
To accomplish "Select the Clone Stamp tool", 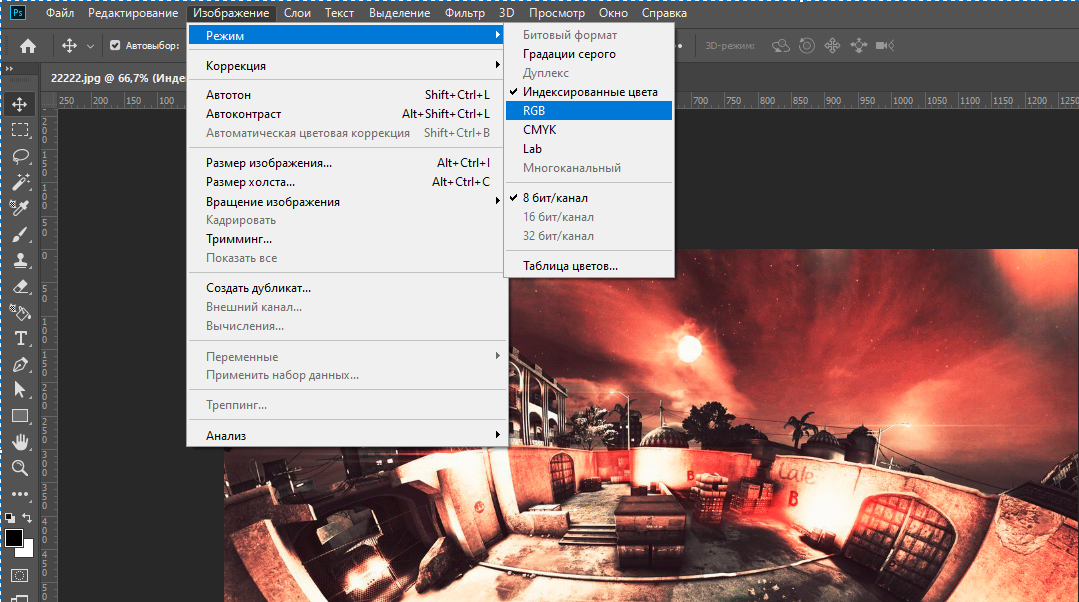I will (x=19, y=260).
